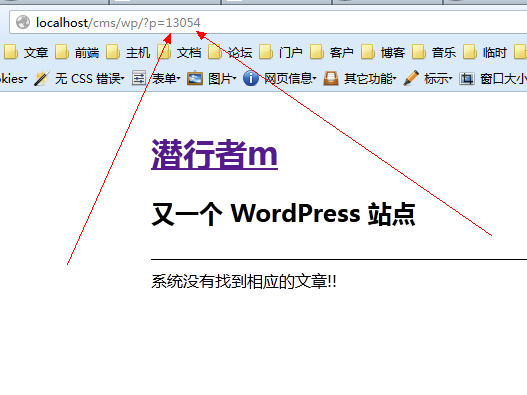Screen dimensions: 527x395
Task: Open the 文章 bookmarks folder
Action: click(26, 52)
